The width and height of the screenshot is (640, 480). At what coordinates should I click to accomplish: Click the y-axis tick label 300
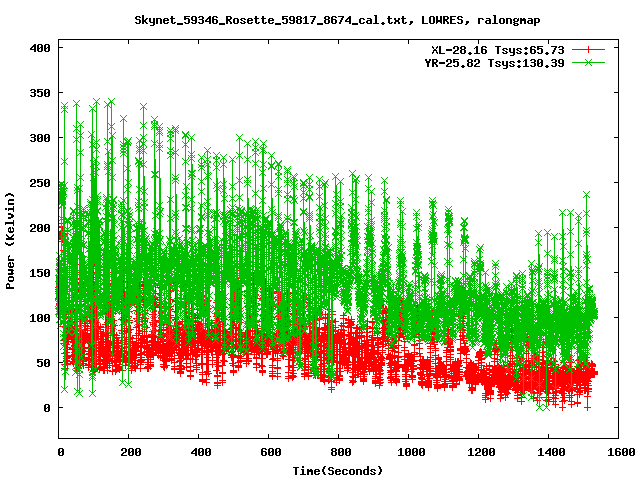point(40,138)
